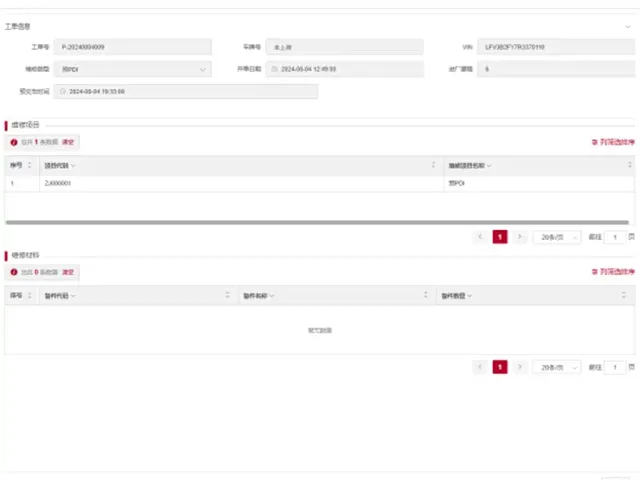Screen dimensions: 640x480
Task: Open filter chevron on 维修项目名称 column header
Action: [489, 166]
